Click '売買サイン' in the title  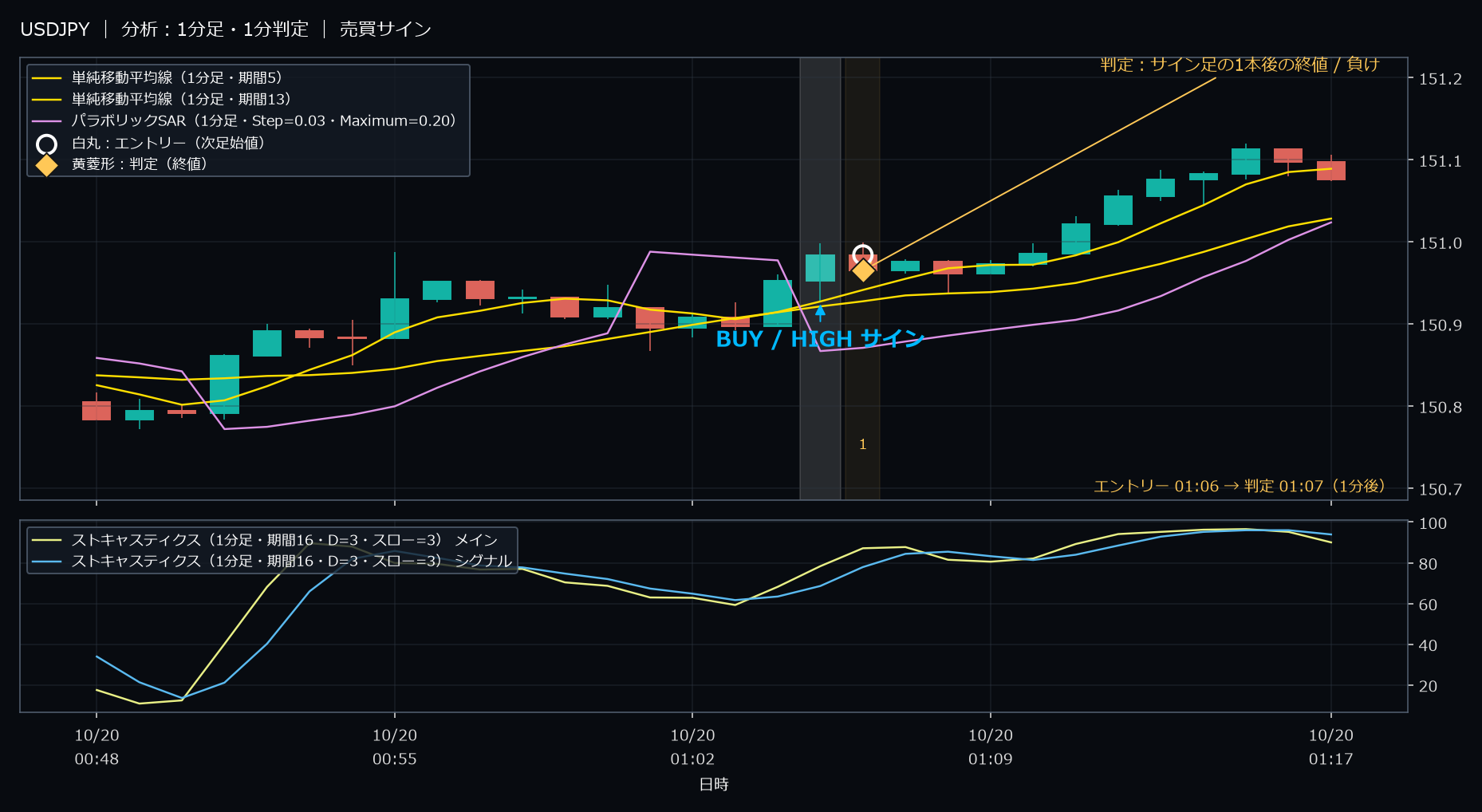[385, 30]
